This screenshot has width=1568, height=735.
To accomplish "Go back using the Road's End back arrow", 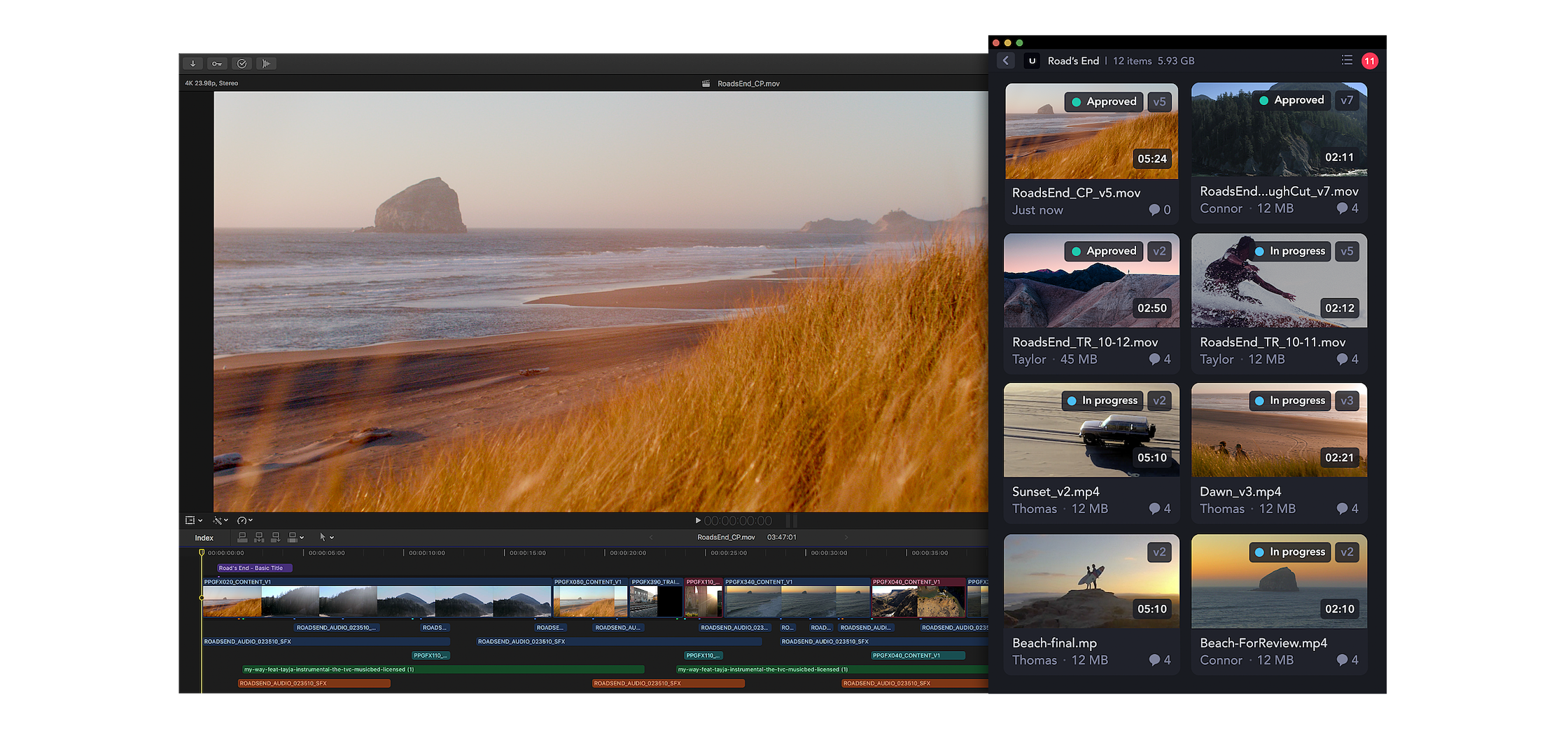I will click(x=1006, y=60).
